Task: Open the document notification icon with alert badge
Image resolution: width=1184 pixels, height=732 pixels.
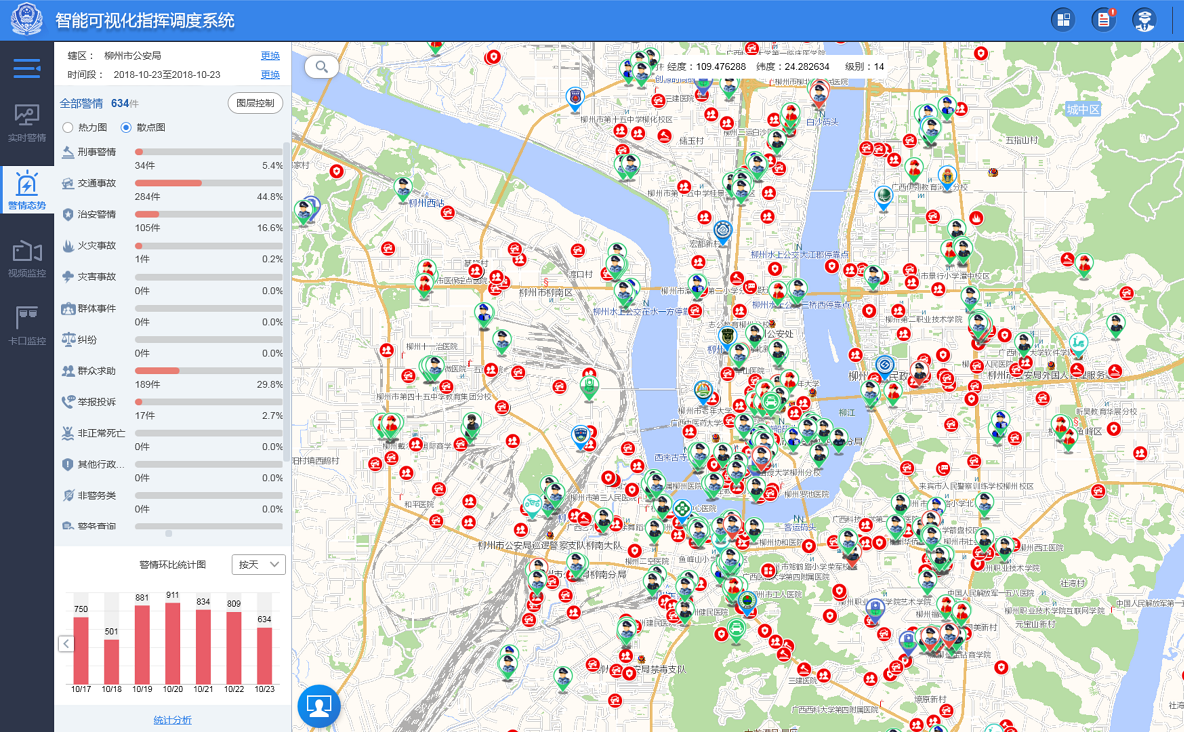Action: (1103, 19)
